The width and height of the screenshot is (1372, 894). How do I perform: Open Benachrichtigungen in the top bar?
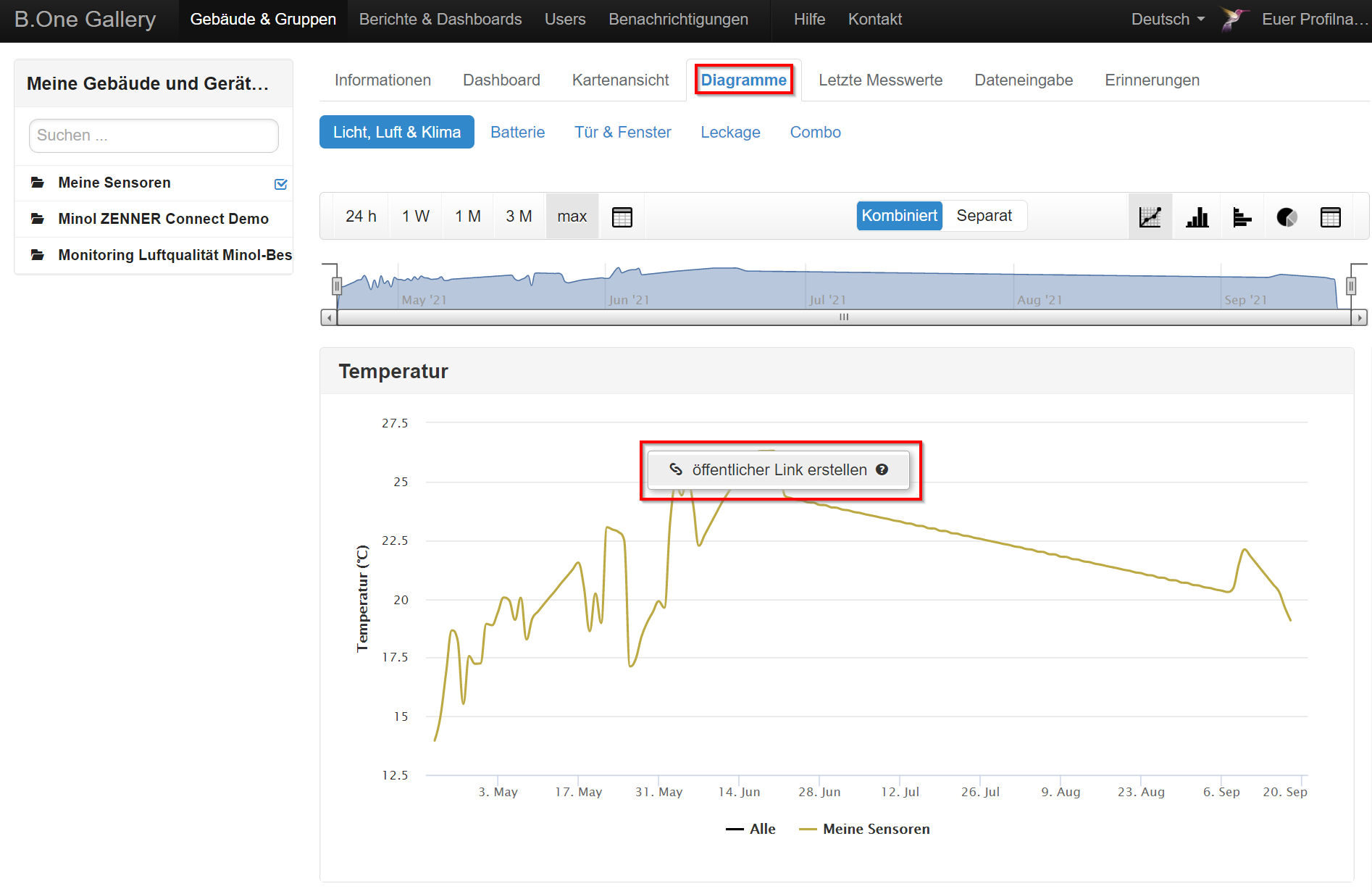678,20
